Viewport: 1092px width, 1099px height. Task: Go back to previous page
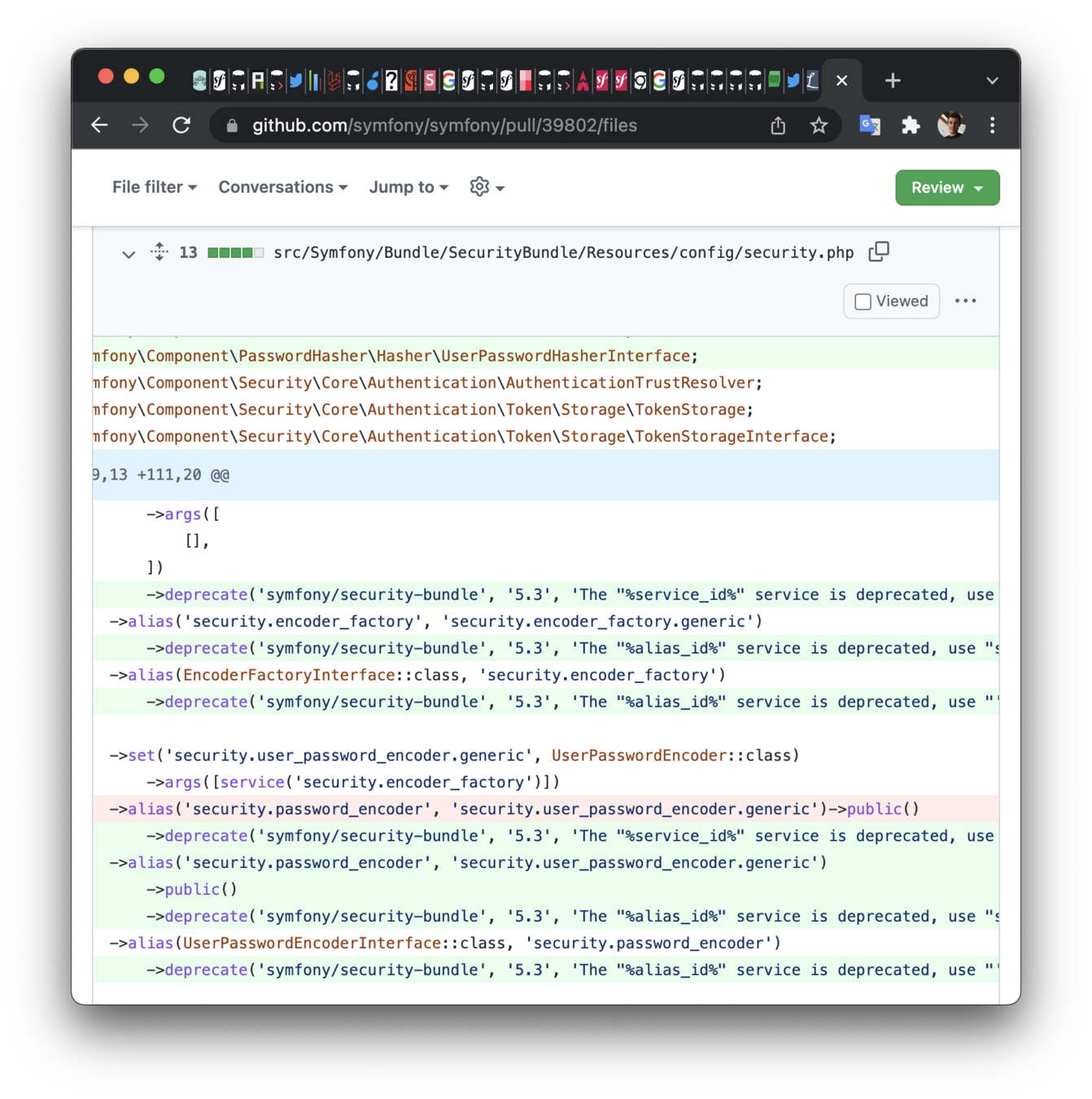99,125
